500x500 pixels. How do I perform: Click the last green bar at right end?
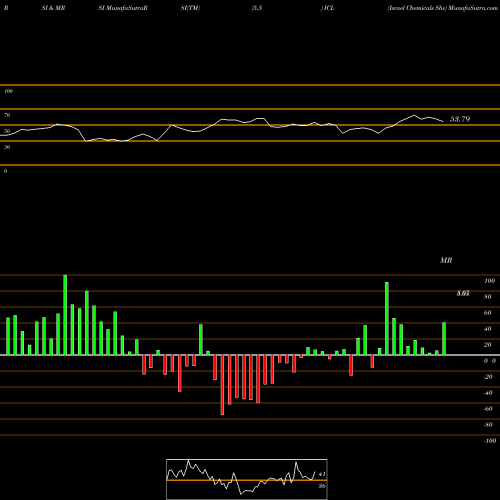444,339
